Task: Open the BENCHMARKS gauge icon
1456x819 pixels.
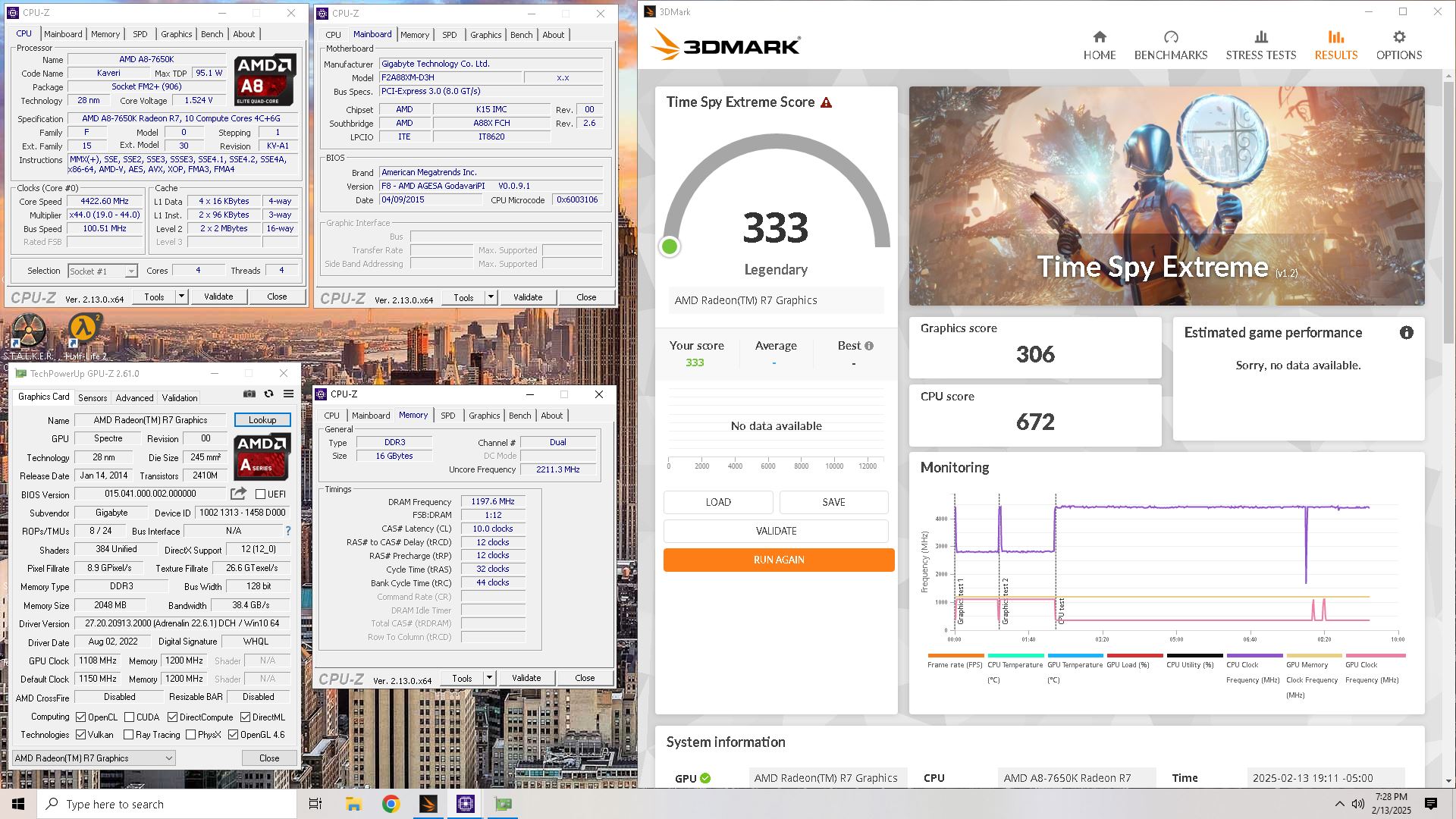Action: click(x=1170, y=37)
